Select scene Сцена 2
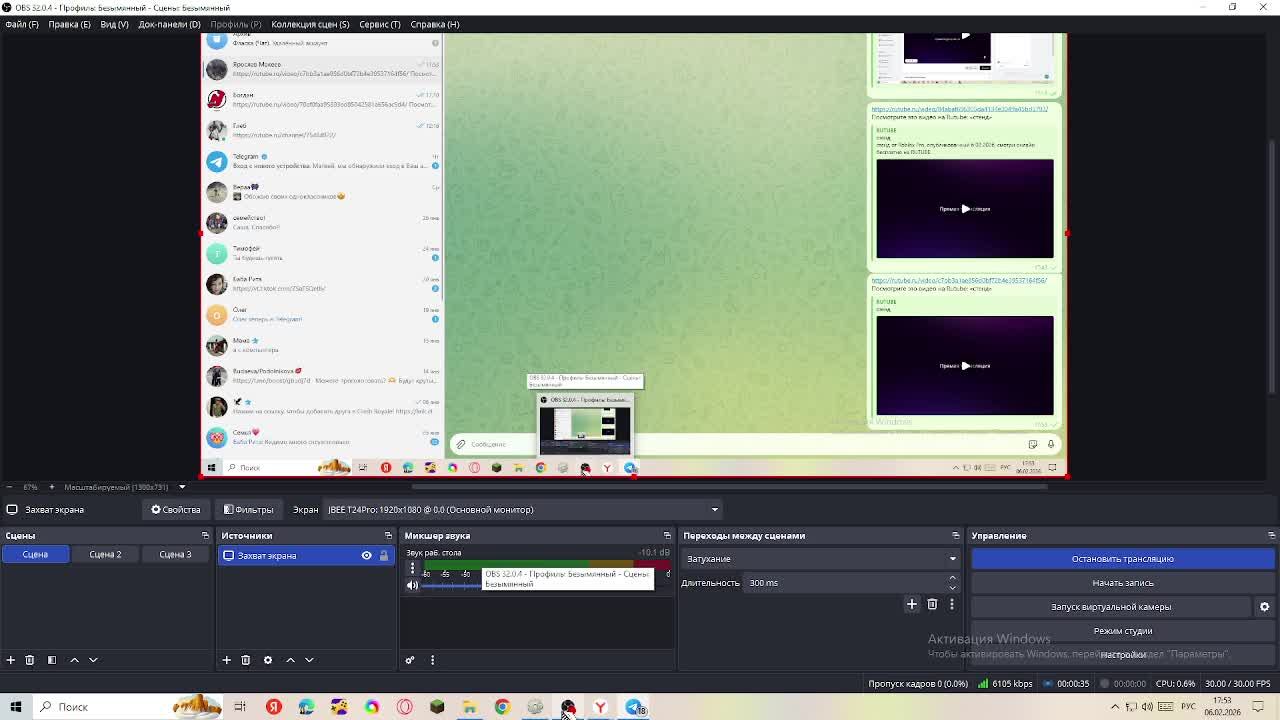Screen dimensions: 1280x720 [105, 555]
